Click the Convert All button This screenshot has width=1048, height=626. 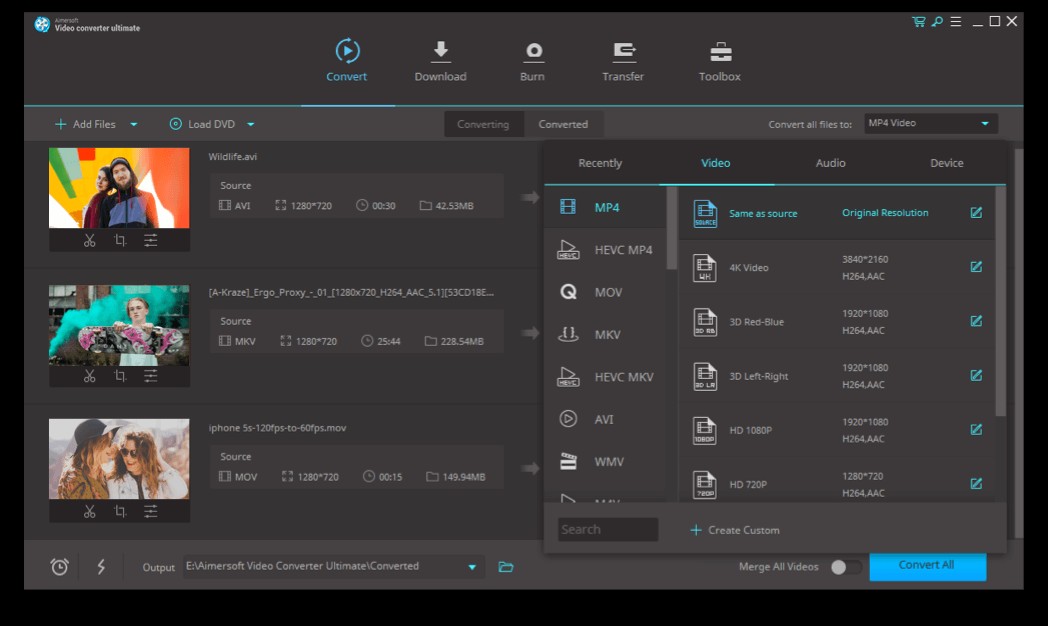pyautogui.click(x=926, y=565)
